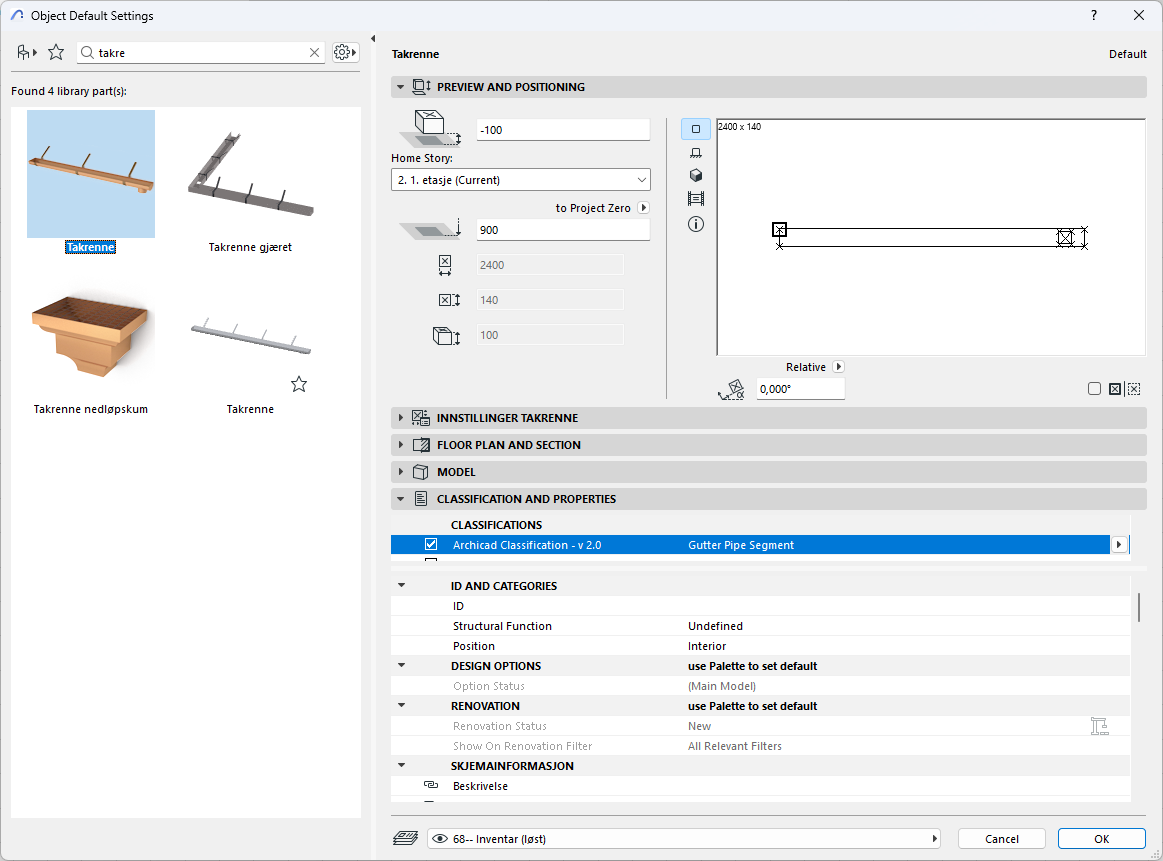This screenshot has width=1163, height=861.
Task: Click the rotation angle input field
Action: click(x=799, y=389)
